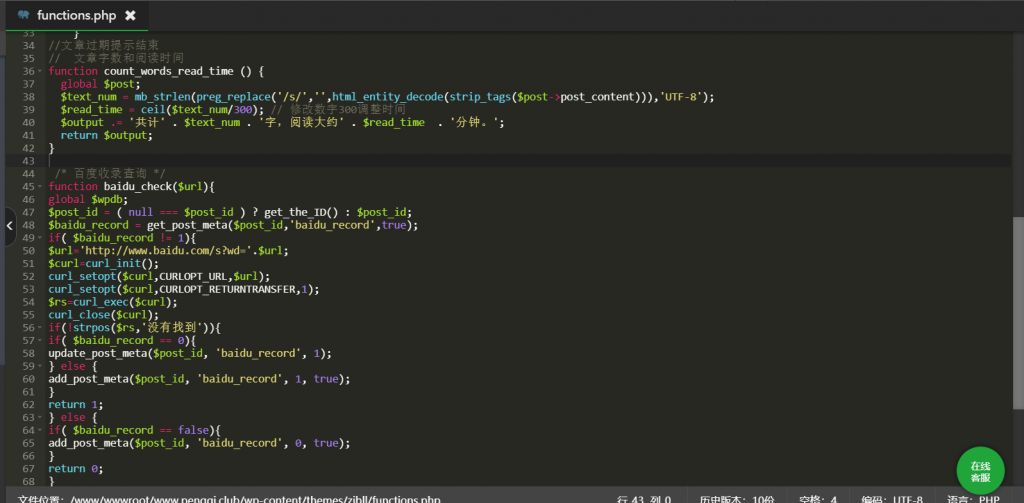
Task: Click the 行 43 cursor position indicator
Action: 643,497
